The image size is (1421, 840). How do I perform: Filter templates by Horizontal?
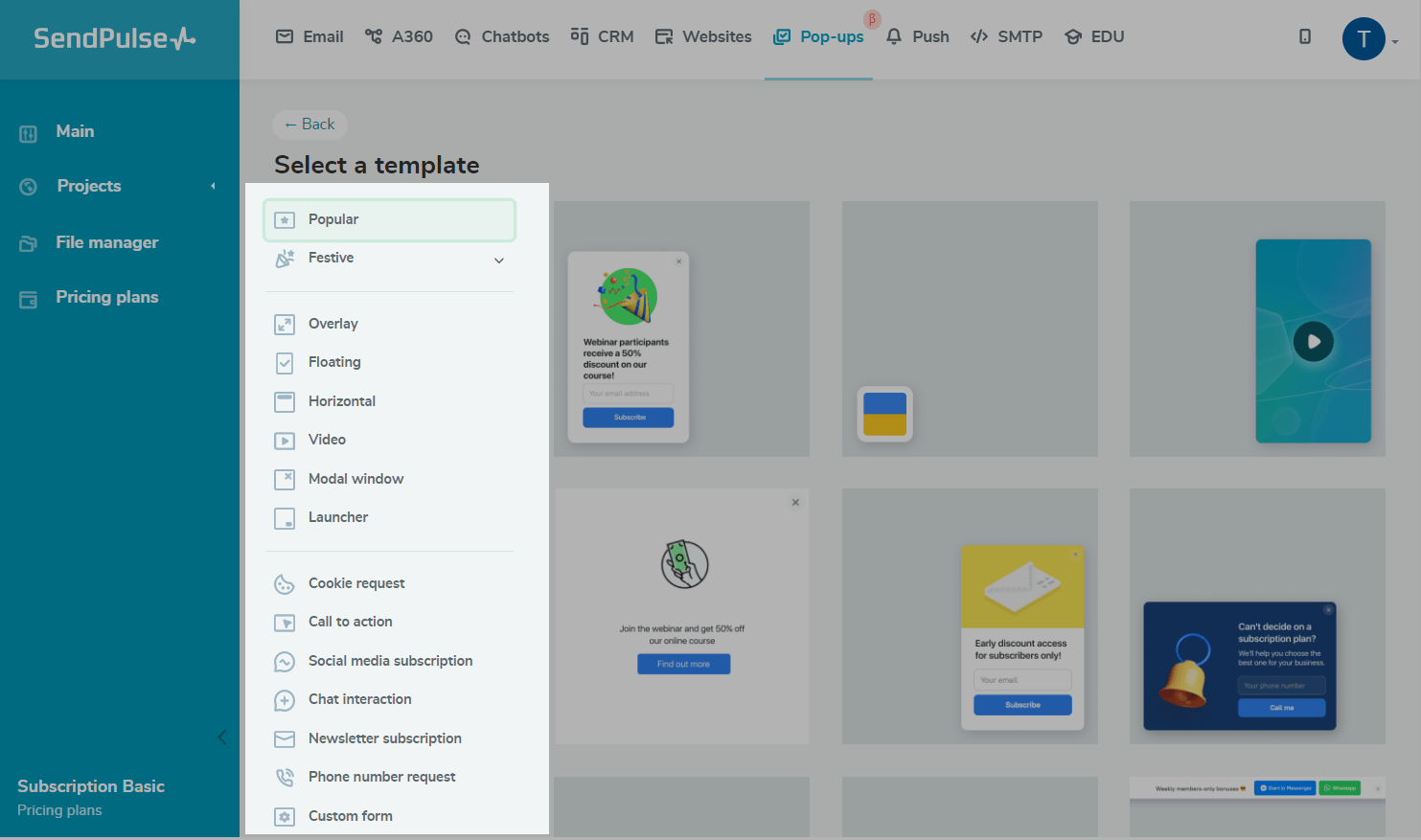(x=341, y=401)
